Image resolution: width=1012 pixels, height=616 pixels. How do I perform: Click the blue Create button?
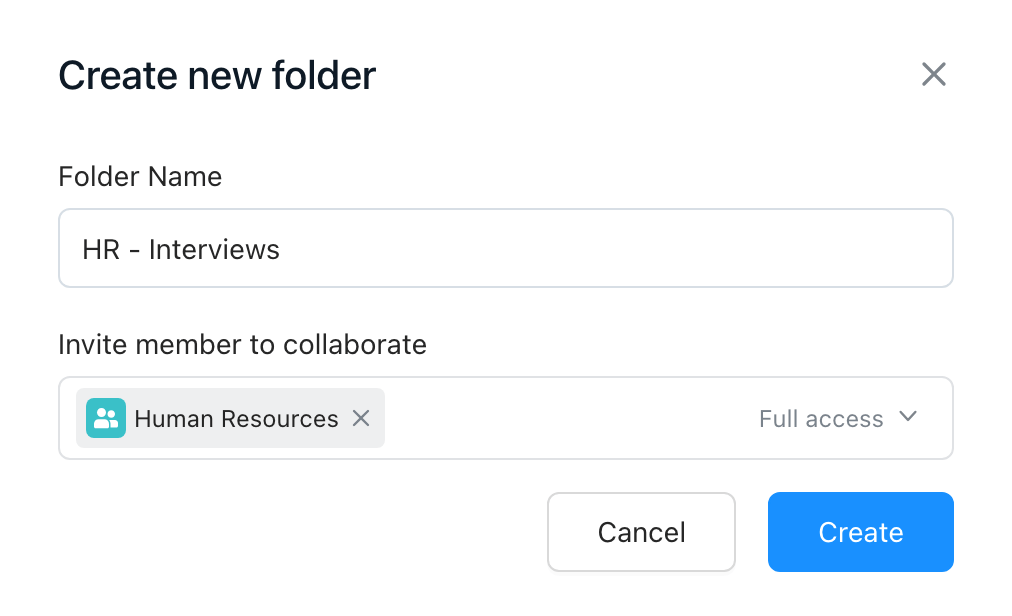click(860, 532)
